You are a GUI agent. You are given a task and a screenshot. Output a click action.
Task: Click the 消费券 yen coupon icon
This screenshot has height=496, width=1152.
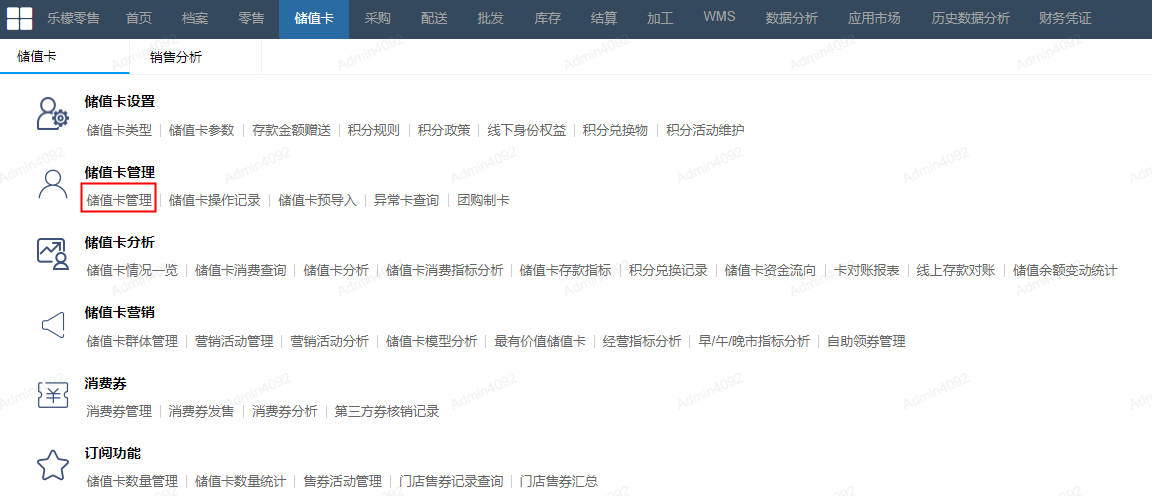(x=52, y=395)
